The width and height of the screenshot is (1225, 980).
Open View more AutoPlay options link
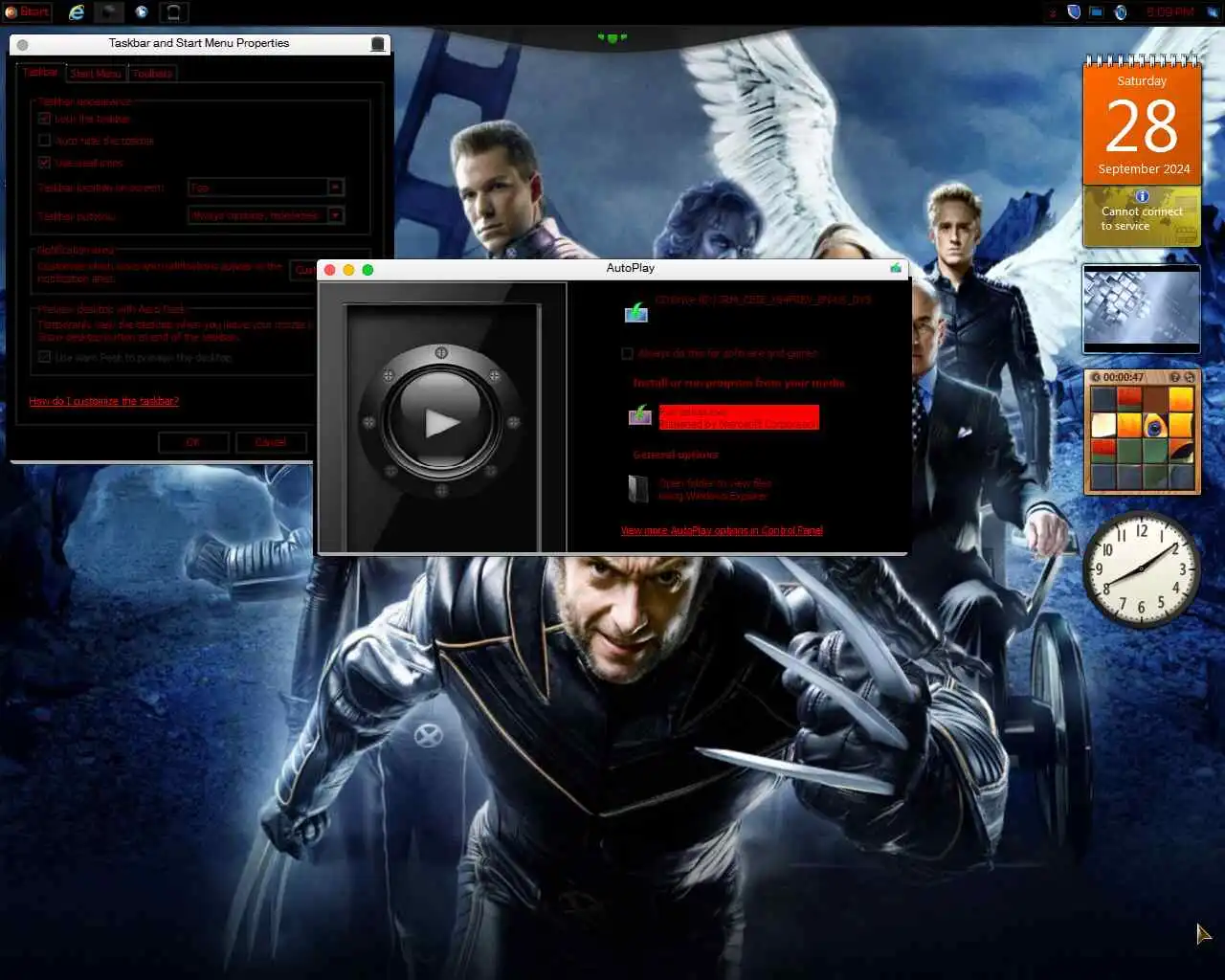coord(722,530)
